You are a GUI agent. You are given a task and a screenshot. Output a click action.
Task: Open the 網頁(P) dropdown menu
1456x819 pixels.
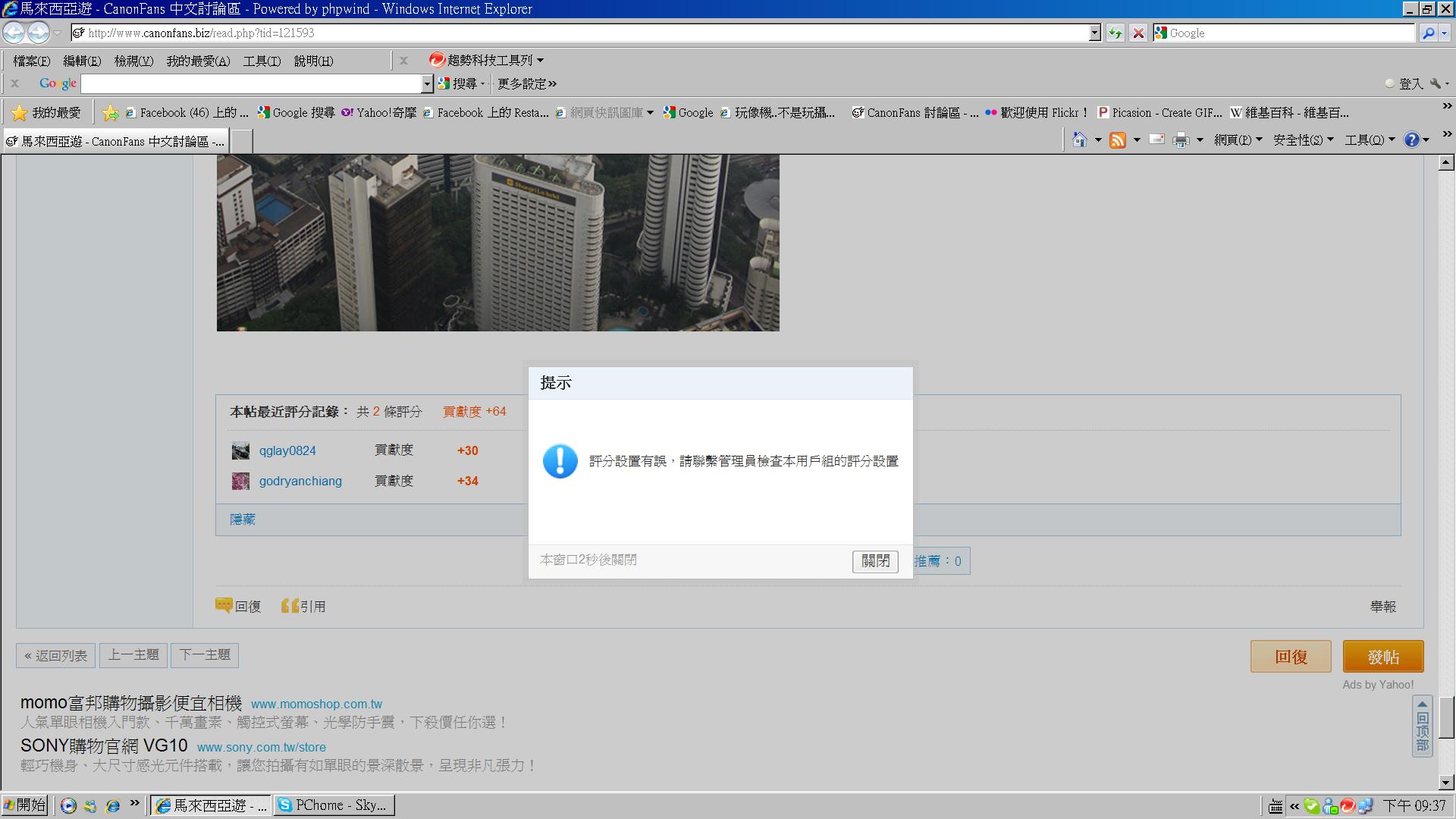(1238, 140)
